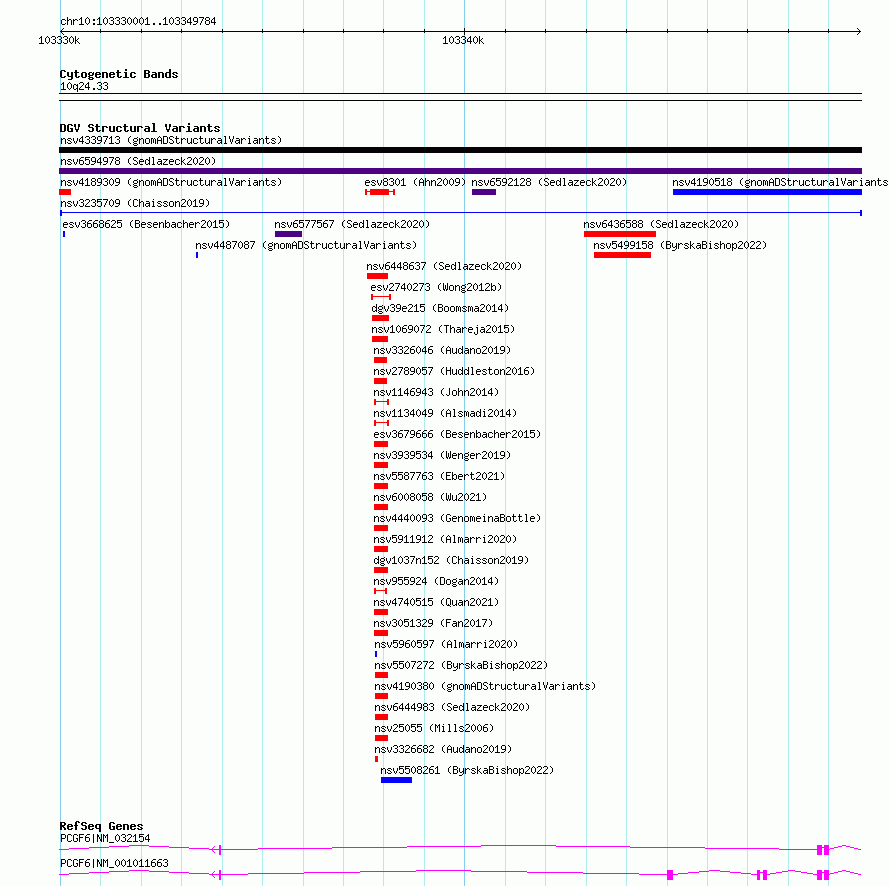The height and width of the screenshot is (886, 890).
Task: Open nsv4487087 gnomADStructuralVariants label
Action: click(306, 245)
